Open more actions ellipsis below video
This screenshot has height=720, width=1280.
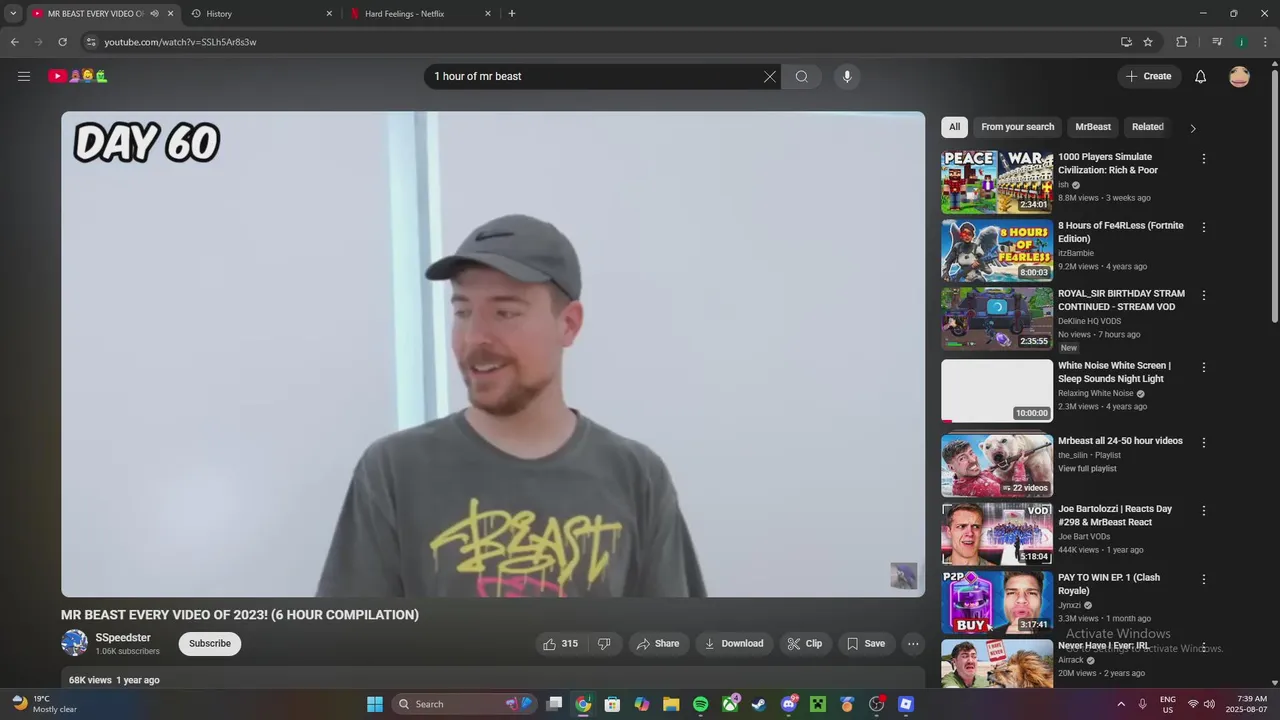(x=913, y=644)
